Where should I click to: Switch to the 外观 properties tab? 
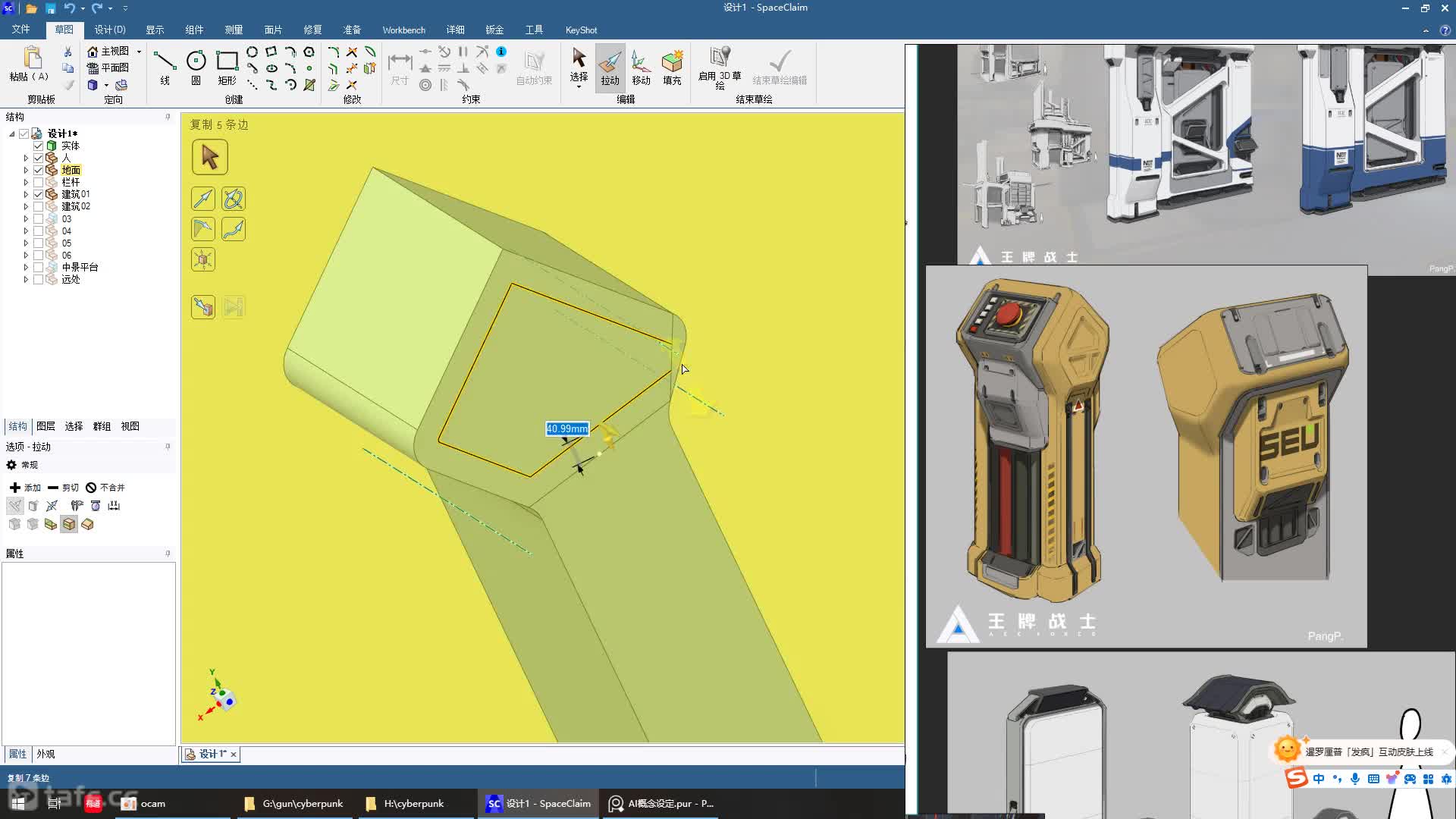[x=45, y=754]
